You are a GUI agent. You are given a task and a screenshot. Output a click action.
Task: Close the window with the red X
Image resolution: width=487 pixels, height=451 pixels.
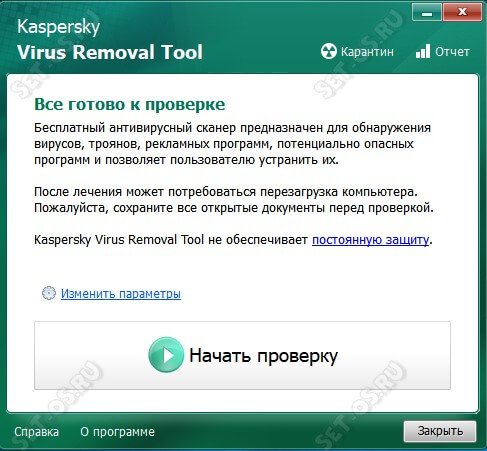[x=462, y=12]
